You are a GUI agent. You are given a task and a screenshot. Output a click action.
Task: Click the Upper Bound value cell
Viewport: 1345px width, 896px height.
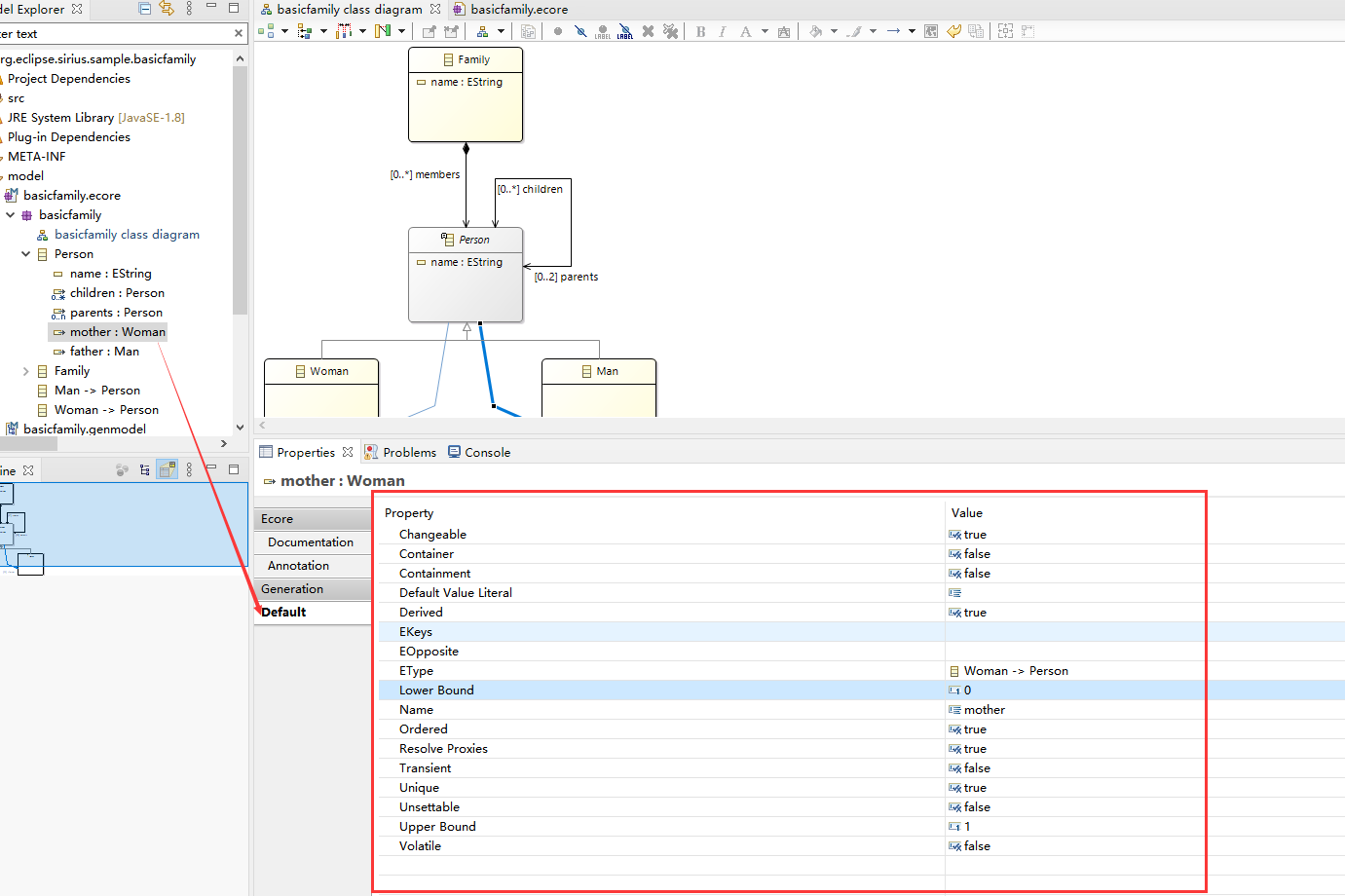click(x=1144, y=827)
